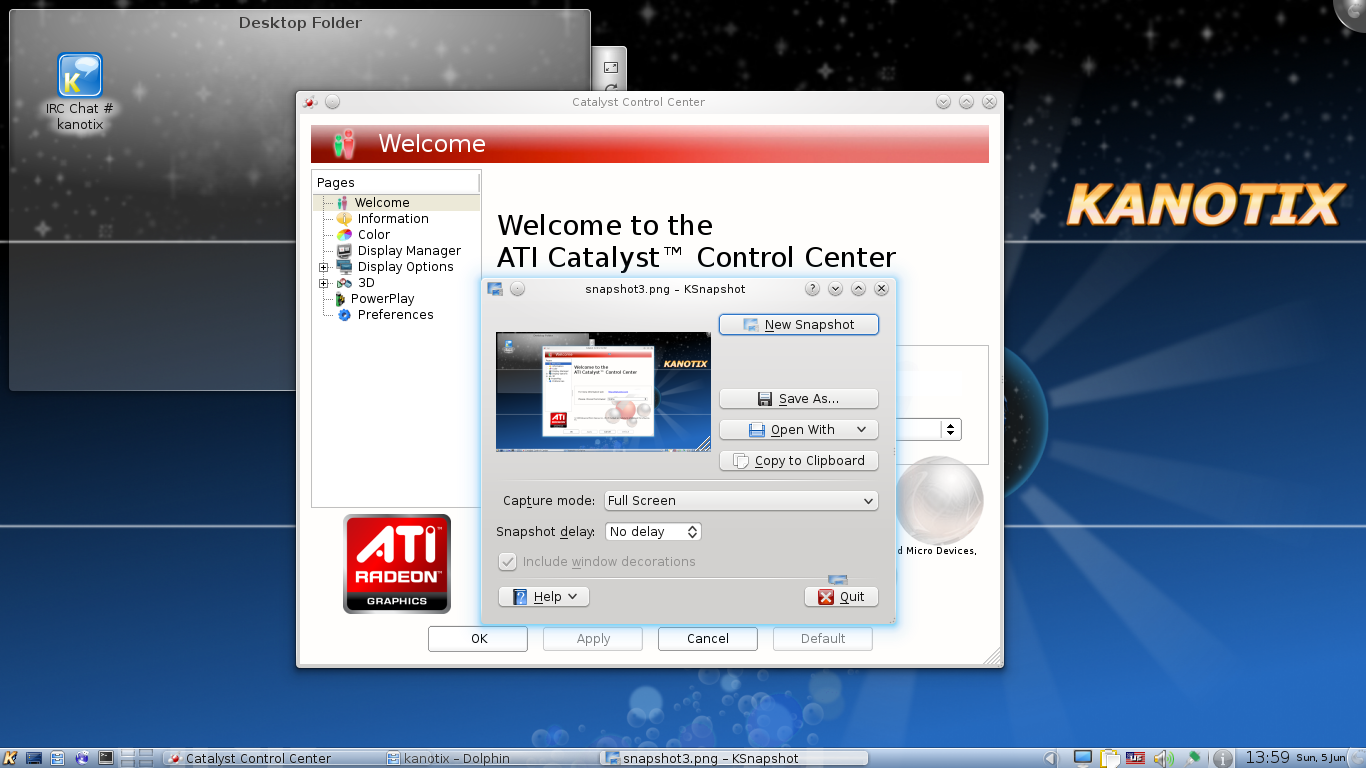Viewport: 1366px width, 768px height.
Task: Copy the snapshot to clipboard
Action: 799,461
